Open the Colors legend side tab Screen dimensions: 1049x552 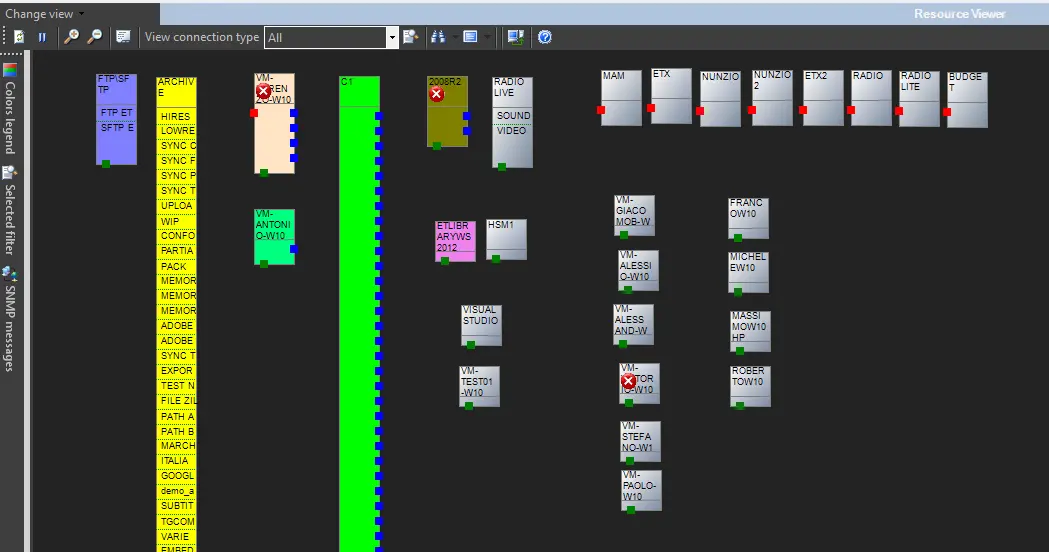(x=10, y=110)
